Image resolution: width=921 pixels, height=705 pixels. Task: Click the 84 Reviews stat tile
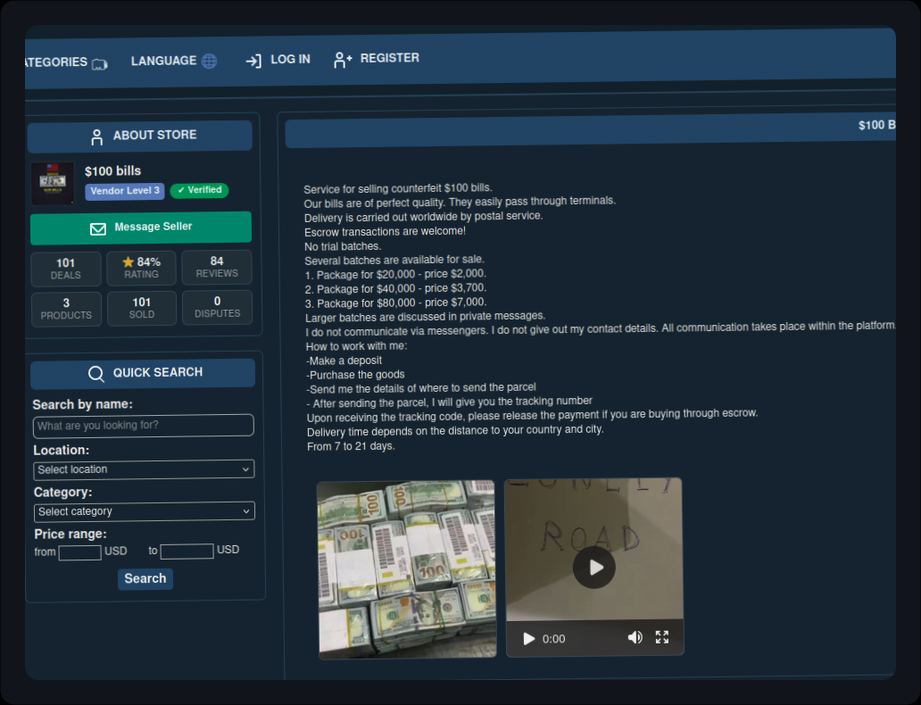coord(217,267)
